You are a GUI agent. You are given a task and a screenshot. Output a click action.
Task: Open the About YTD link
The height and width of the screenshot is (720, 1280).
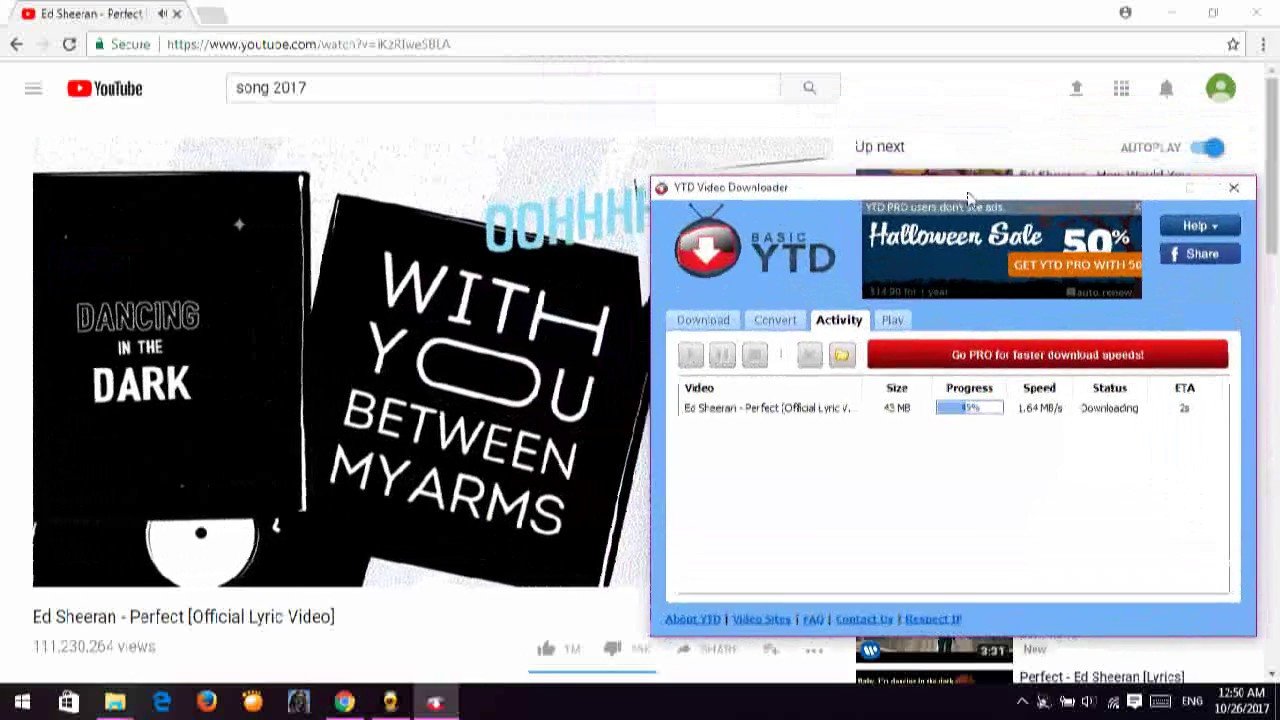coord(692,619)
